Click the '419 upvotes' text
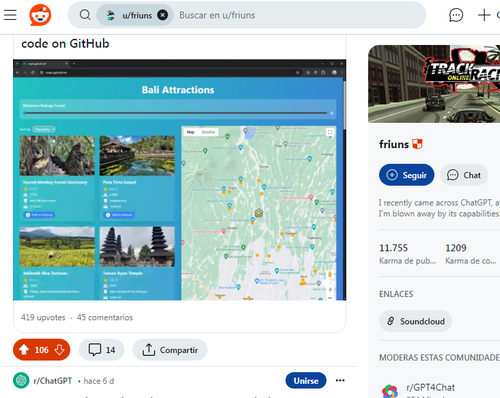 click(43, 317)
